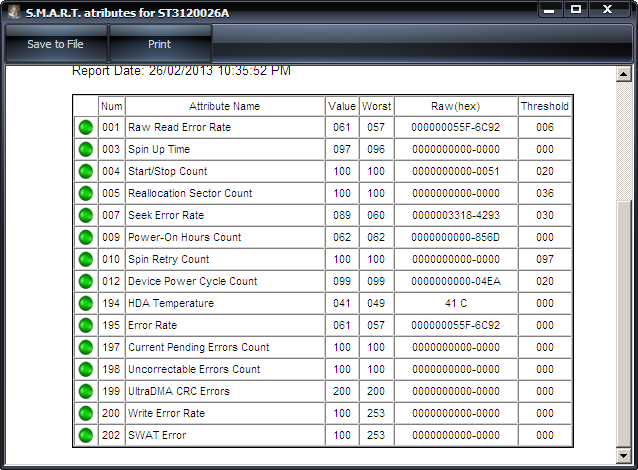Viewport: 638px width, 470px height.
Task: Click green status icon for HDA Temperature
Action: (86, 303)
